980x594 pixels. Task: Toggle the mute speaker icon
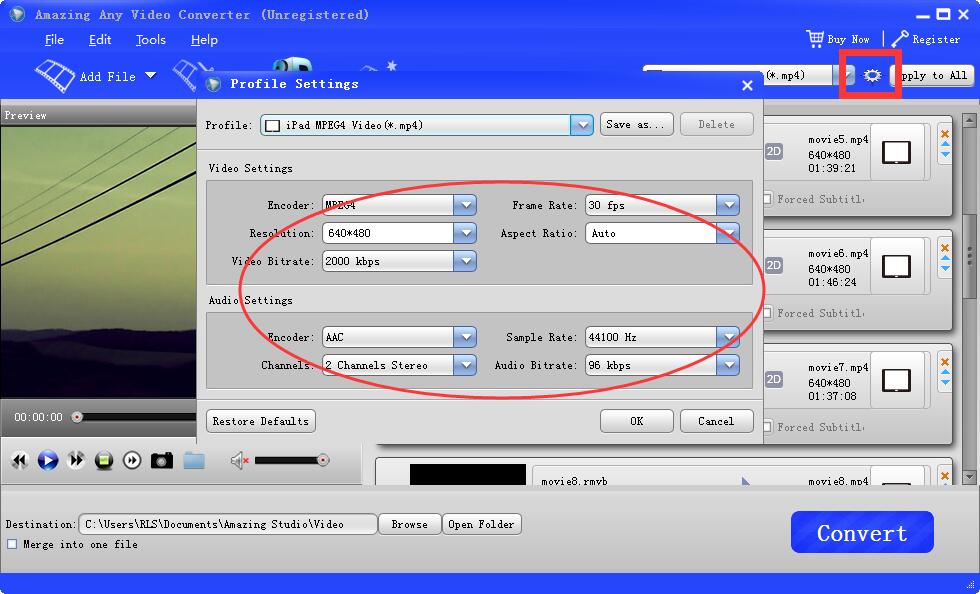[x=239, y=461]
